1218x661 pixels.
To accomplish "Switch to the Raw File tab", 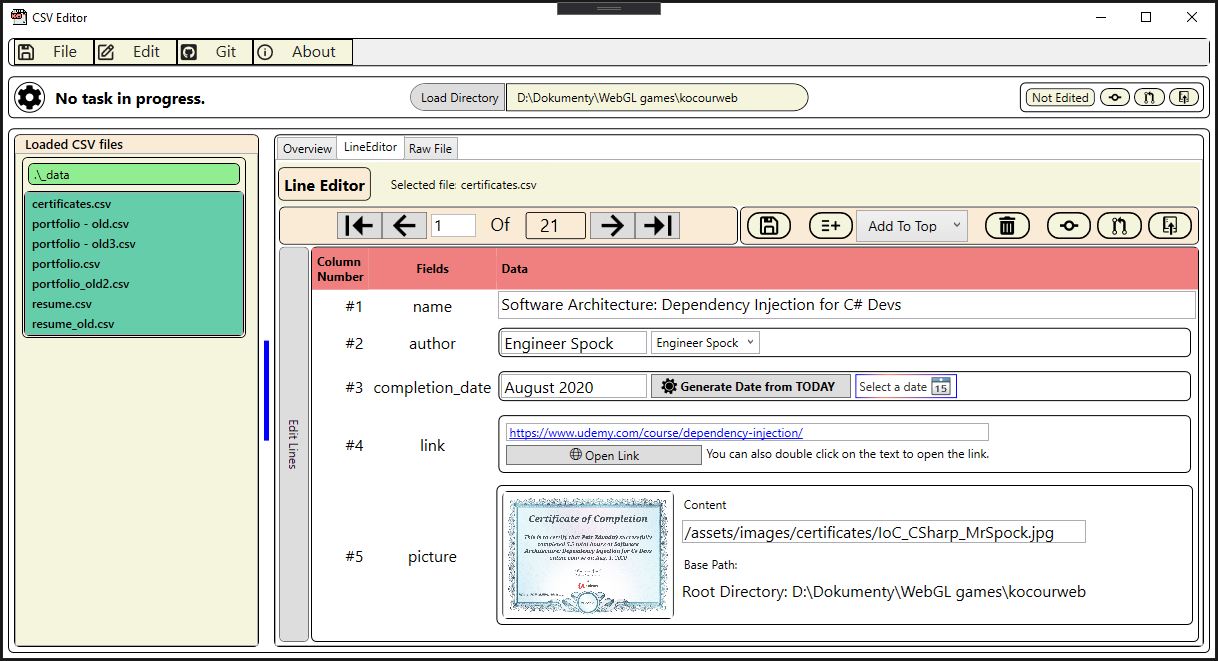I will [x=430, y=148].
